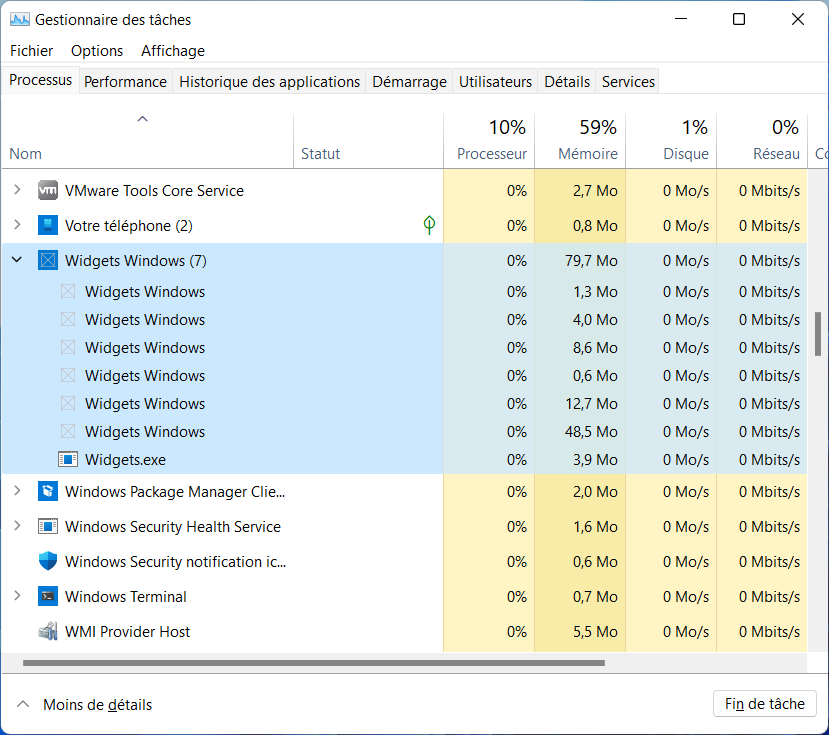The width and height of the screenshot is (829, 735).
Task: Sort by the Statut column header
Action: 368,141
